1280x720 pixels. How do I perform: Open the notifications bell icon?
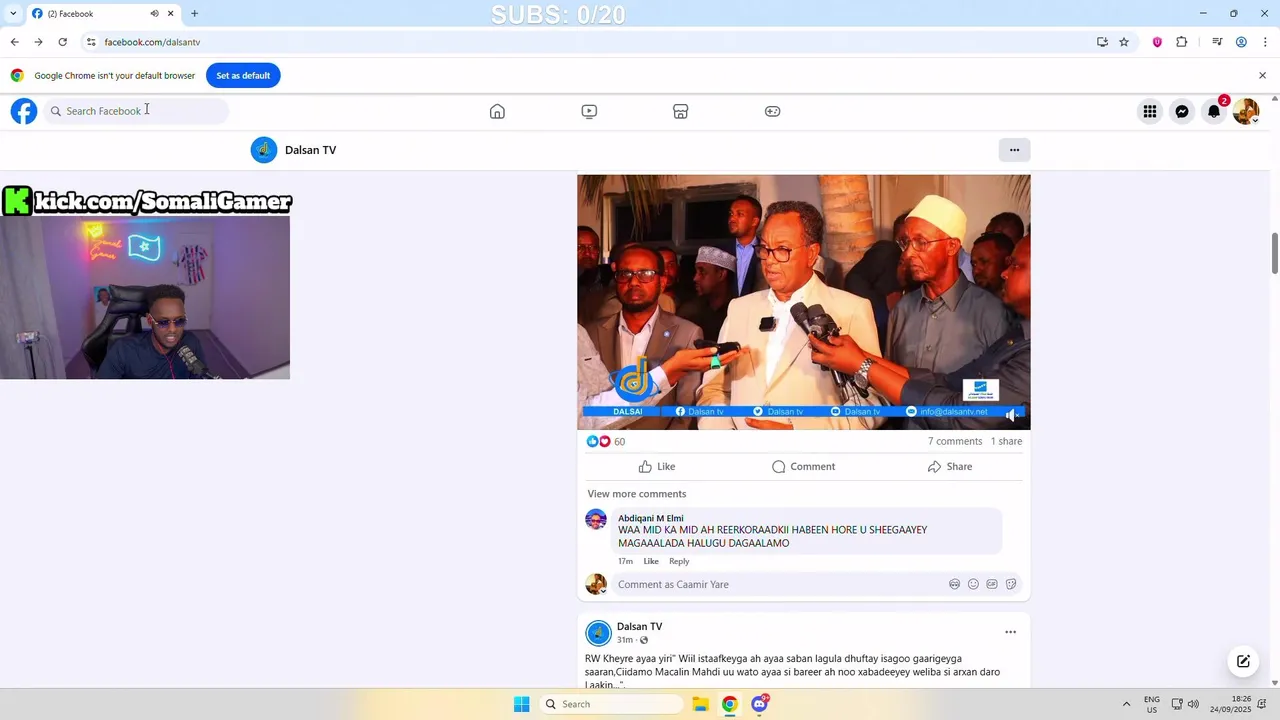coord(1214,111)
